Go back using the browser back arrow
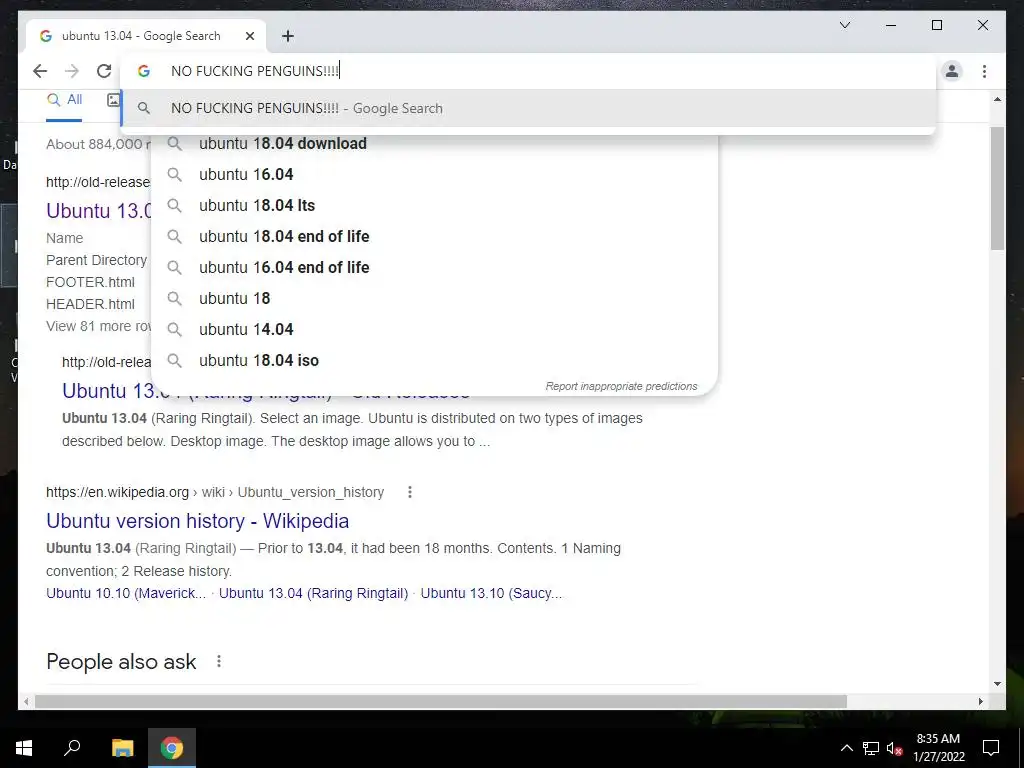 [40, 71]
